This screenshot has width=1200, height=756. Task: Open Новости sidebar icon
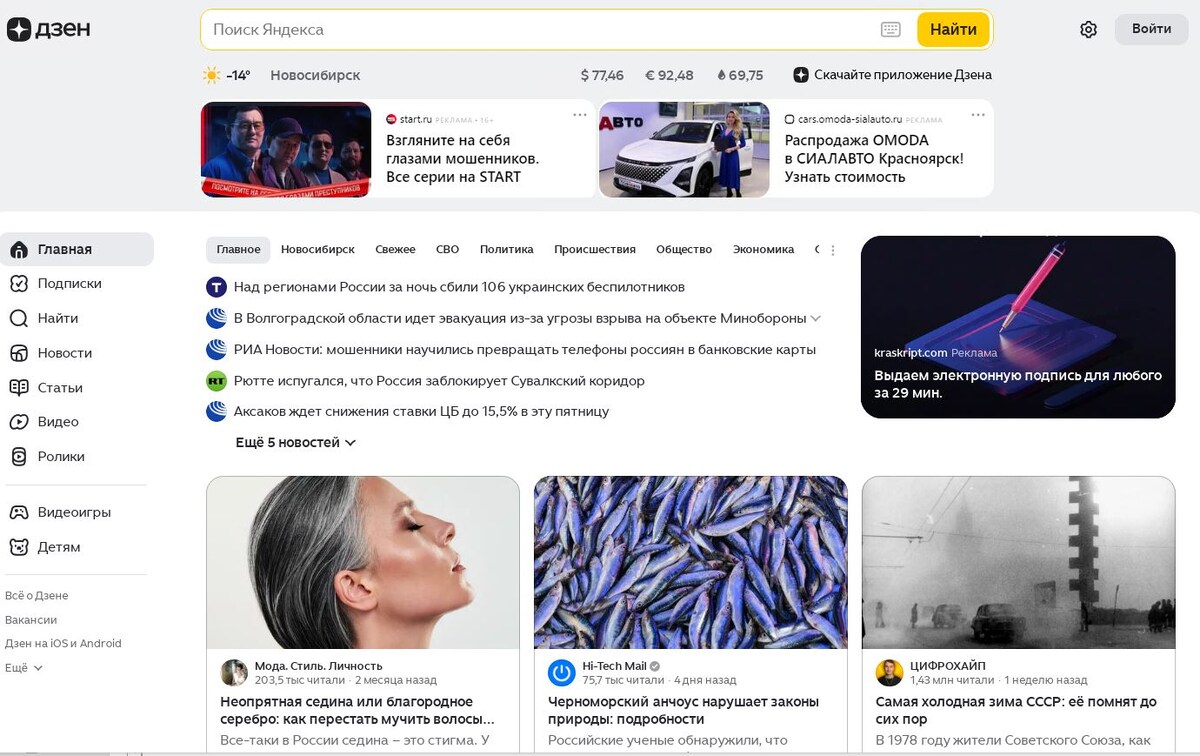19,353
